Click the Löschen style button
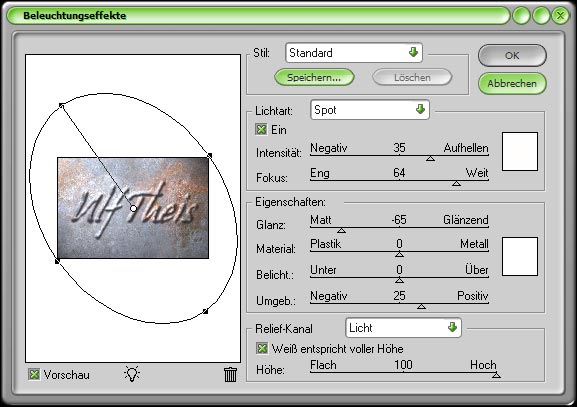This screenshot has height=407, width=577. [412, 78]
